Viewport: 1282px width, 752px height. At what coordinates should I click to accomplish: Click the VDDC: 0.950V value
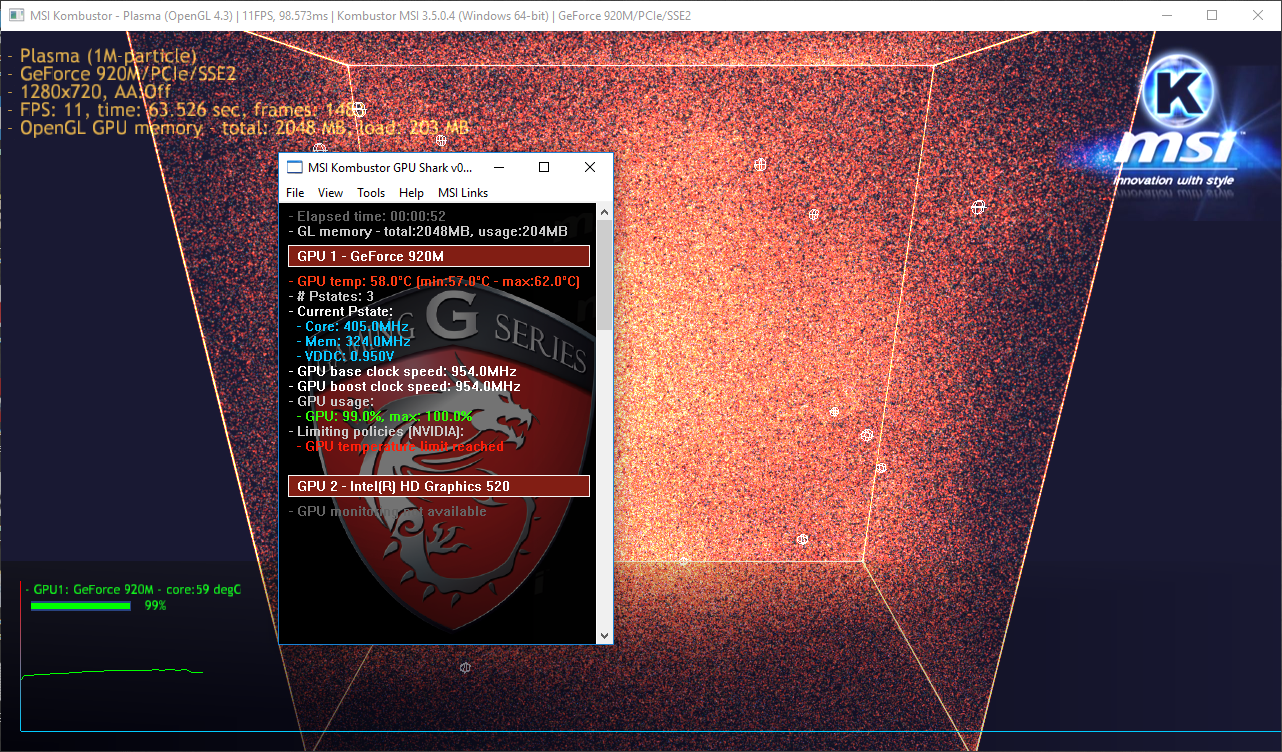point(345,356)
